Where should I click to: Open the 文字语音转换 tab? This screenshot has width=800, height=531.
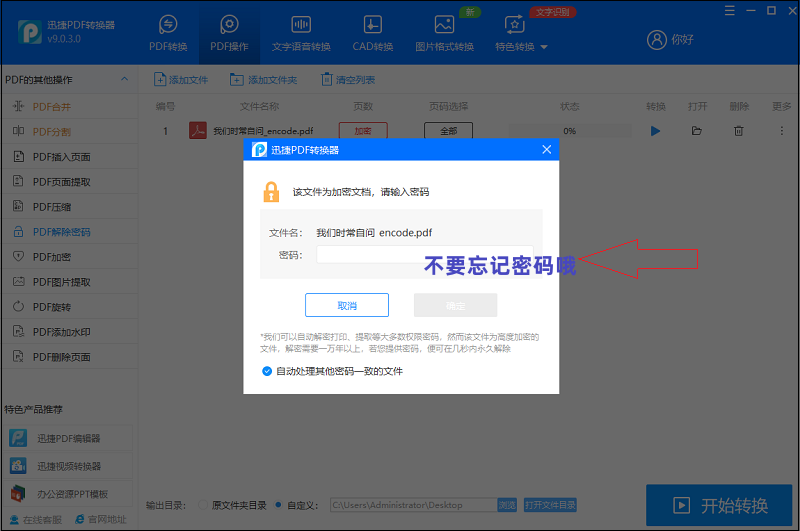[x=301, y=33]
